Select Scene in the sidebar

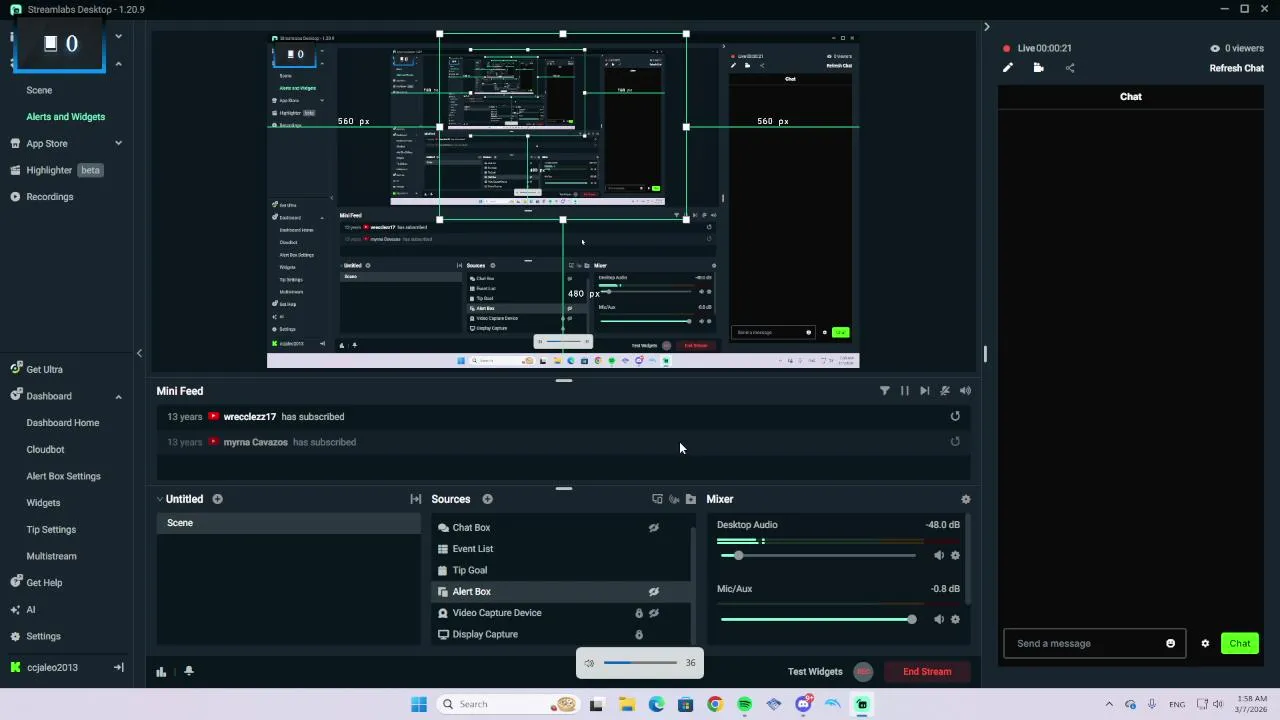[x=39, y=90]
